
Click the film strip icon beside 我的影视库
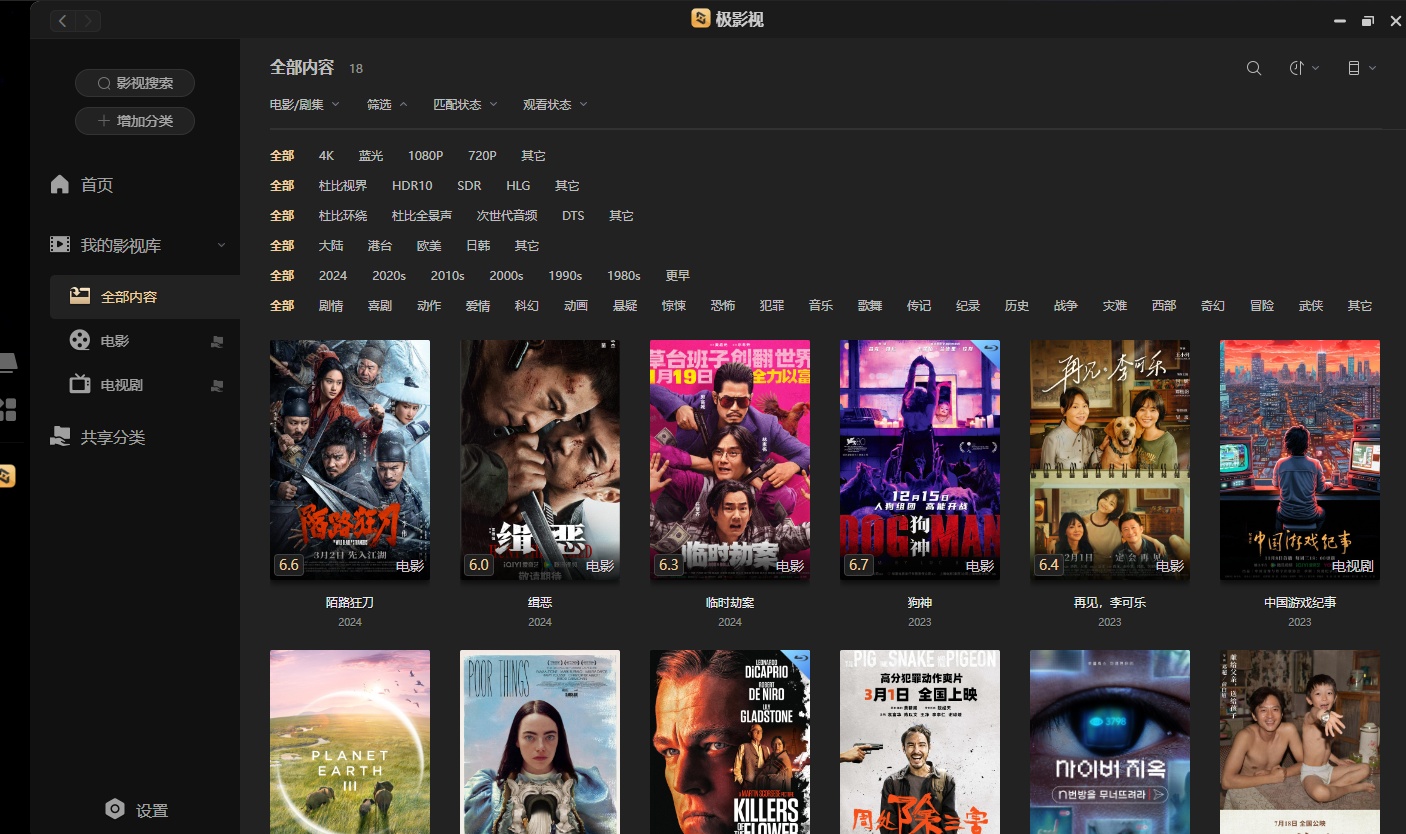click(60, 244)
